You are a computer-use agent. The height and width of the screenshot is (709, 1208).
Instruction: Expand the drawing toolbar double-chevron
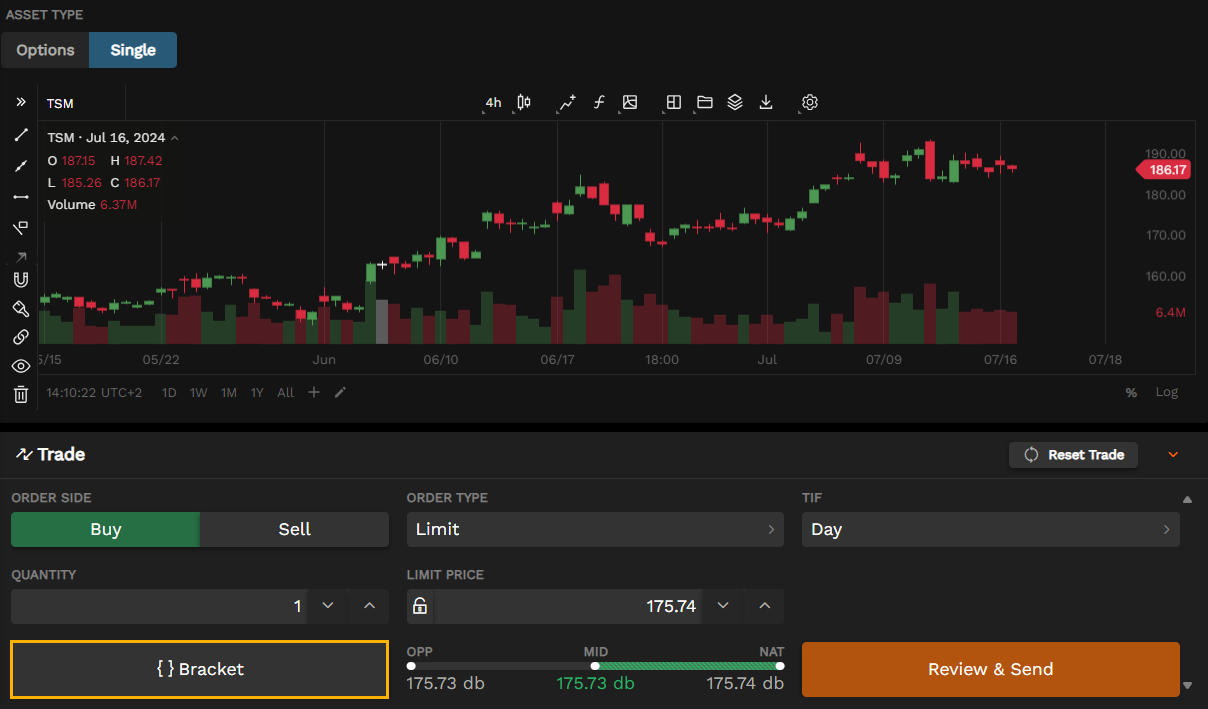pos(20,102)
